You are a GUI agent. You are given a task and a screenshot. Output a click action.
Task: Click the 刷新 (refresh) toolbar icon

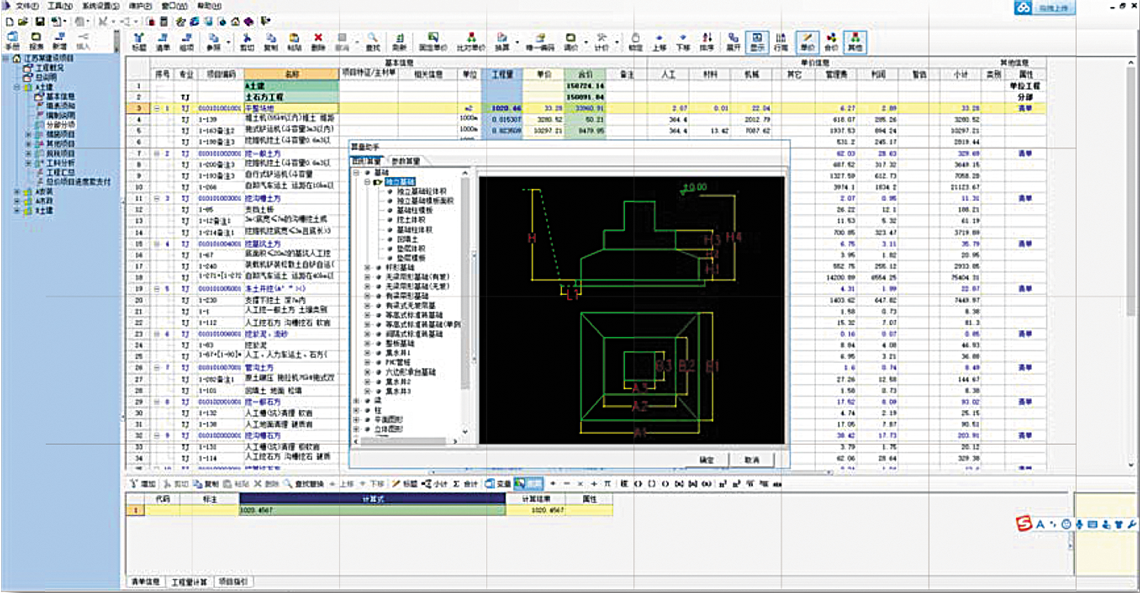click(399, 41)
